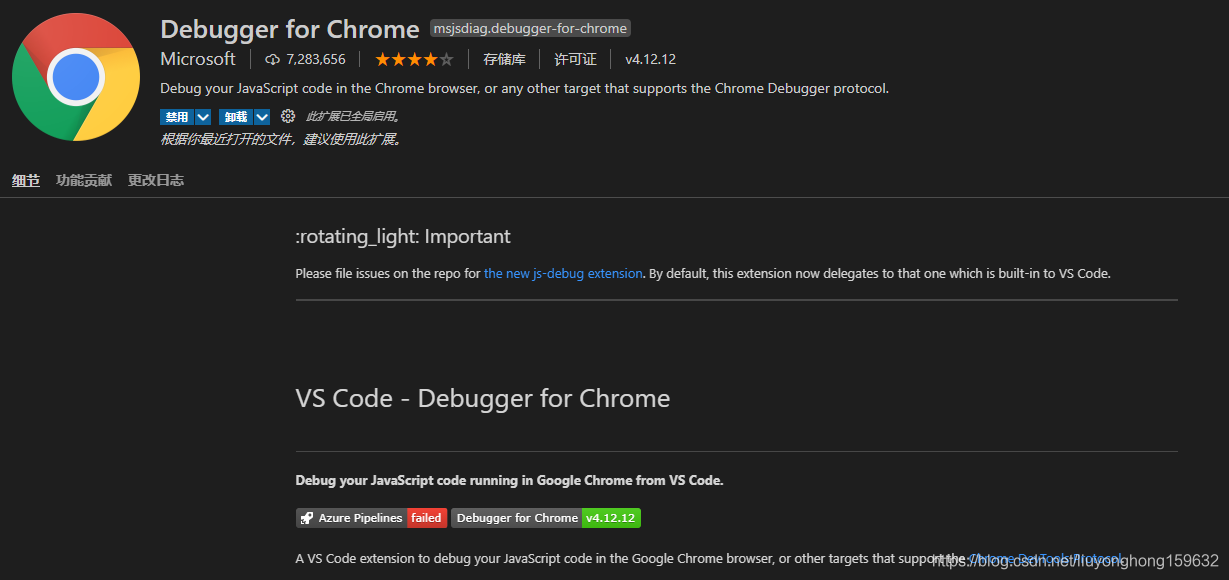This screenshot has width=1229, height=580.
Task: Click the 7,283,656 install count
Action: pyautogui.click(x=316, y=59)
